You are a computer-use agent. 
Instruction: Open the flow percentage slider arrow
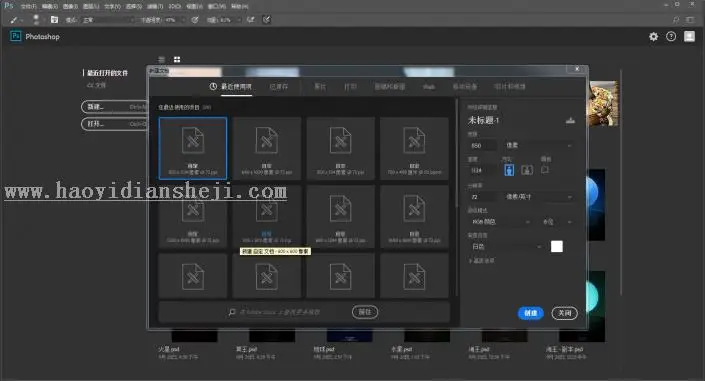[x=239, y=20]
